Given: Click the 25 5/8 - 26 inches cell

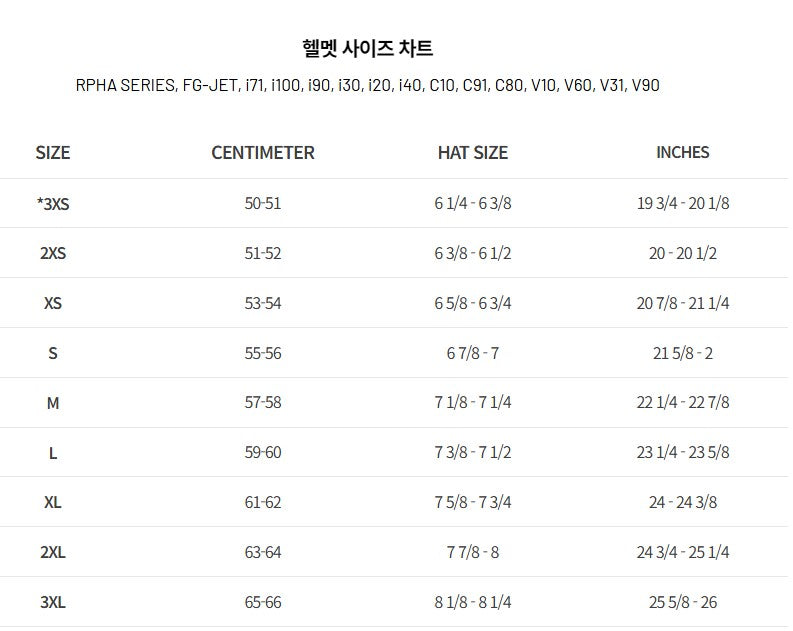Looking at the screenshot, I should tap(683, 602).
